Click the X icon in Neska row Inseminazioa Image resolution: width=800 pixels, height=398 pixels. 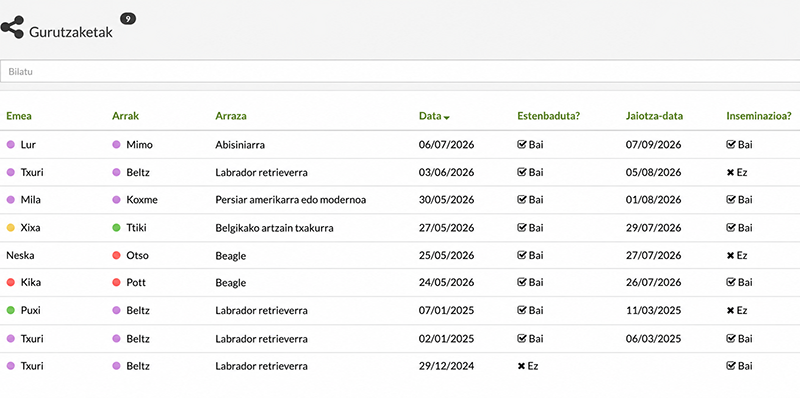[730, 255]
